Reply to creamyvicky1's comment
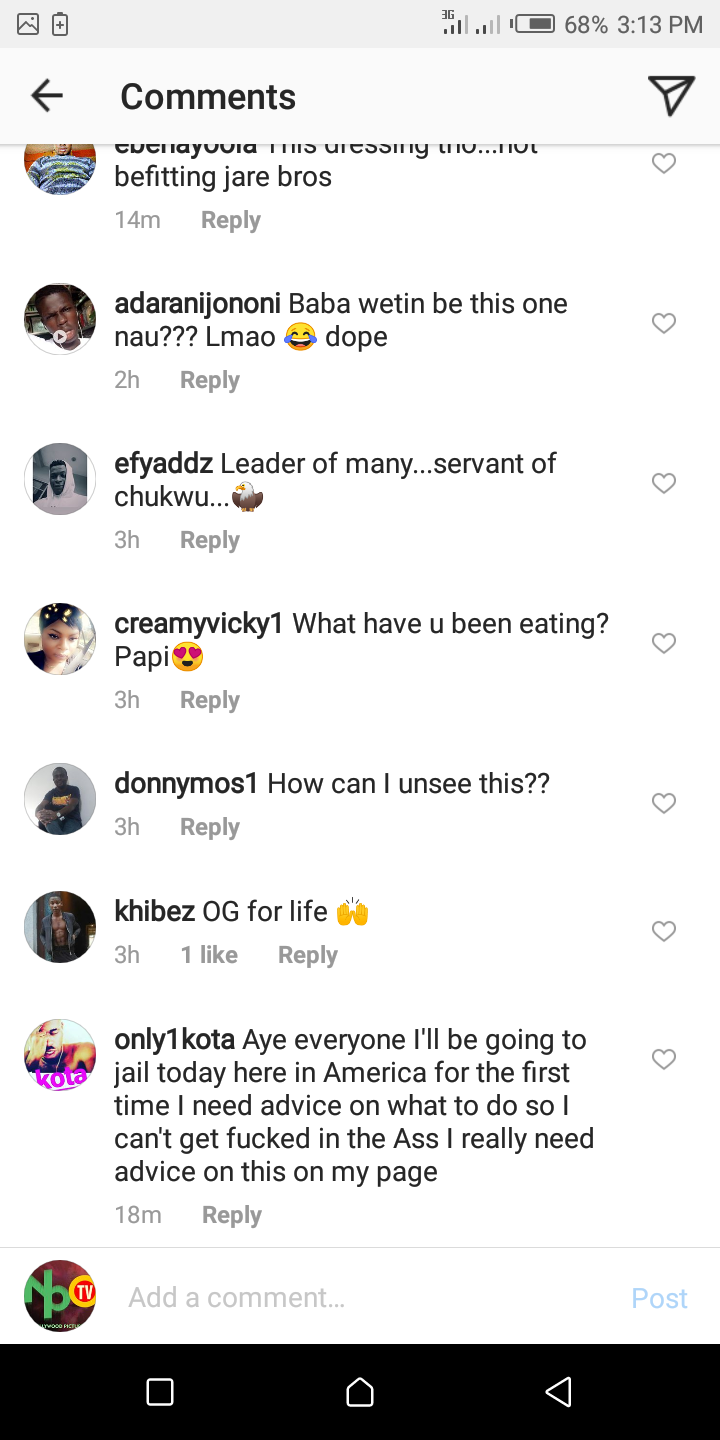This screenshot has width=720, height=1440. click(210, 700)
